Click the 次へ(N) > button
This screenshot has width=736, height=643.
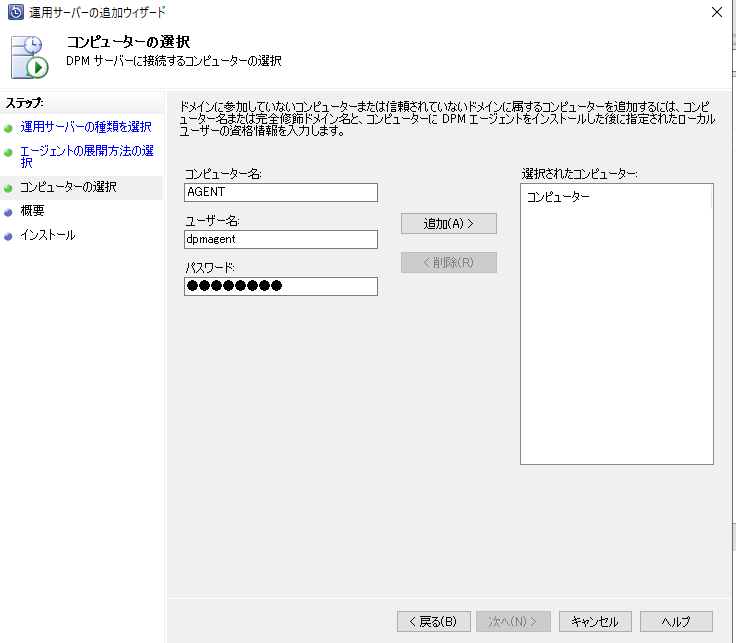click(x=513, y=621)
